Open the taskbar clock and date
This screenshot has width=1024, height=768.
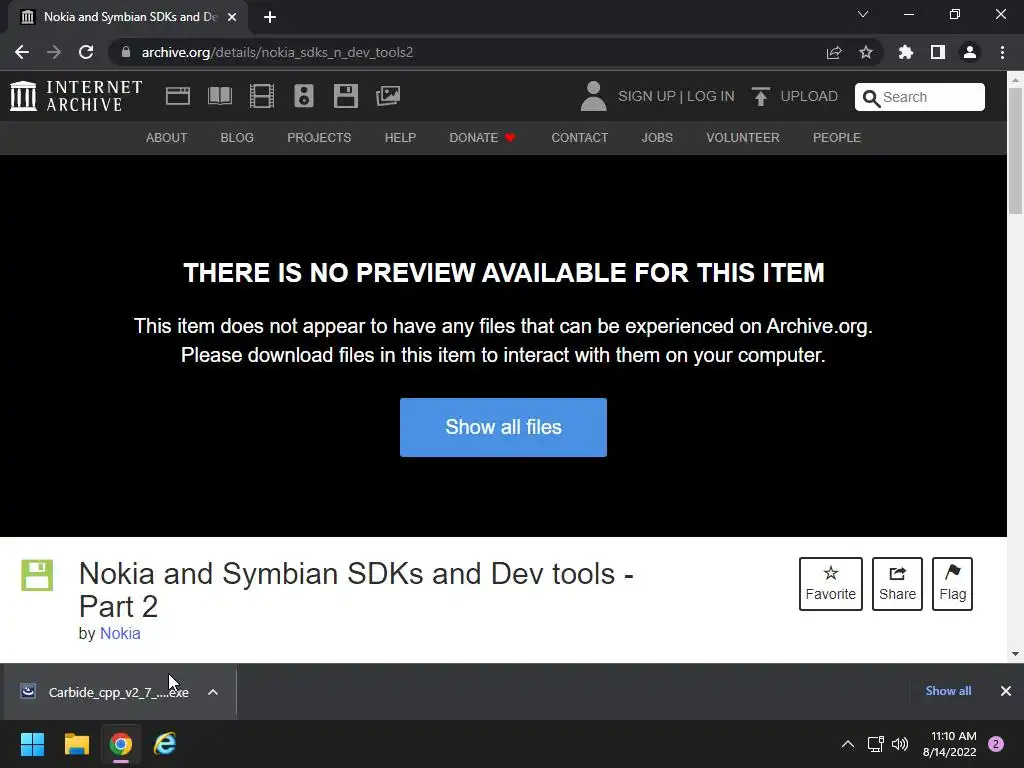click(x=950, y=744)
